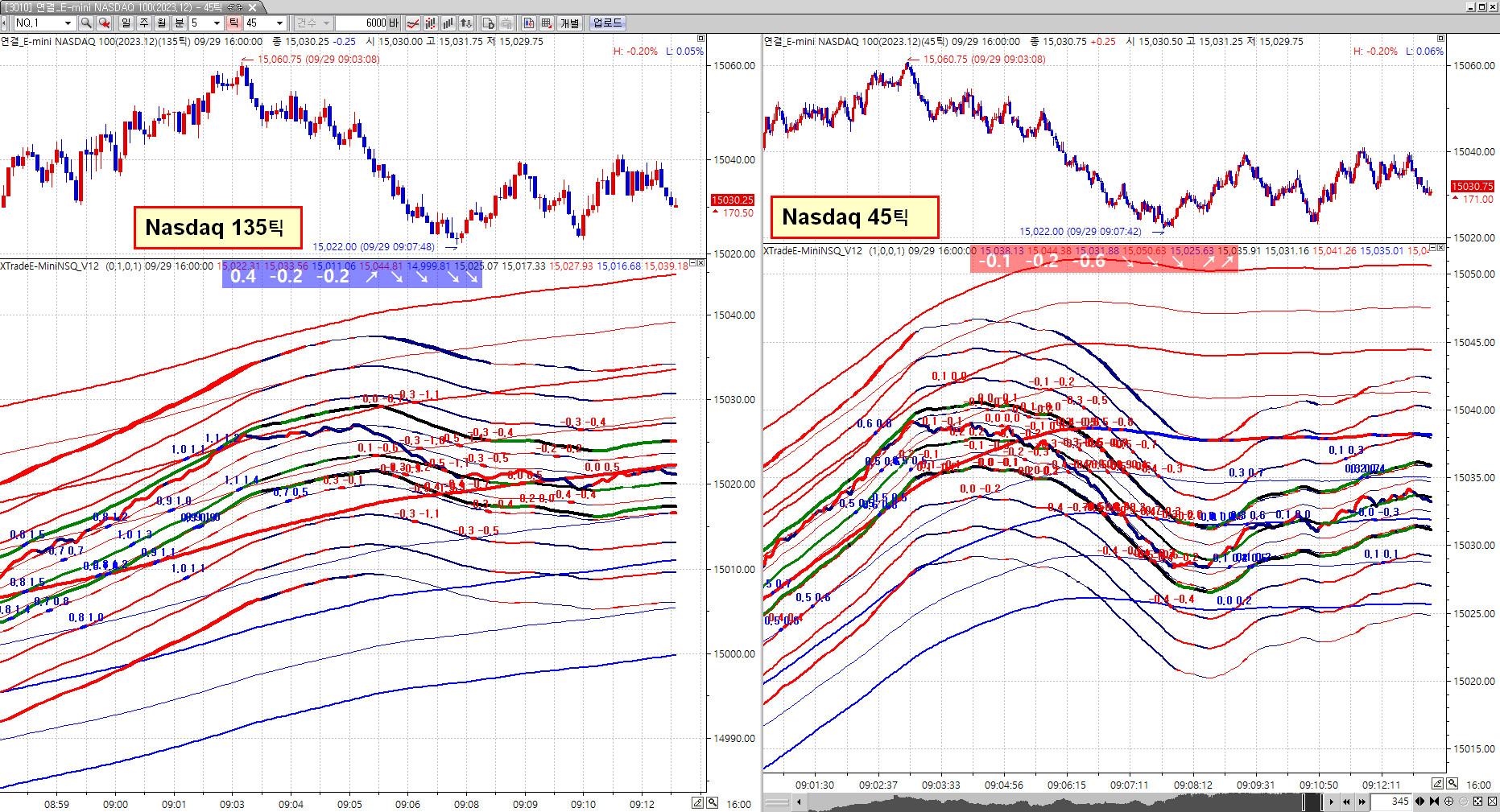1500x812 pixels.
Task: Click the right chart 15030.75 current price tag
Action: [1473, 187]
